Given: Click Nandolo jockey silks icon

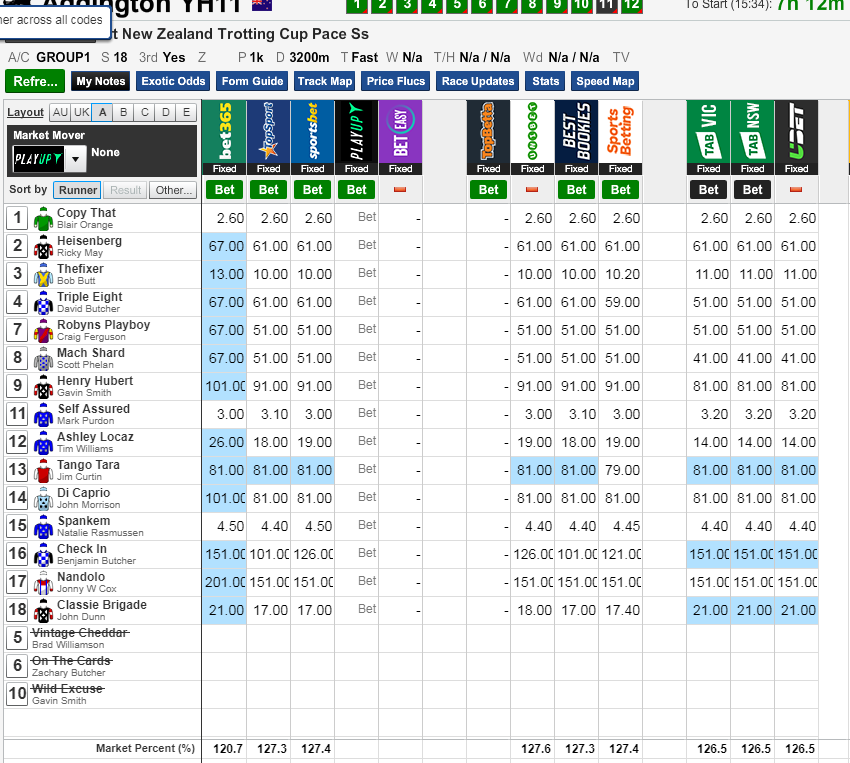Looking at the screenshot, I should [43, 583].
